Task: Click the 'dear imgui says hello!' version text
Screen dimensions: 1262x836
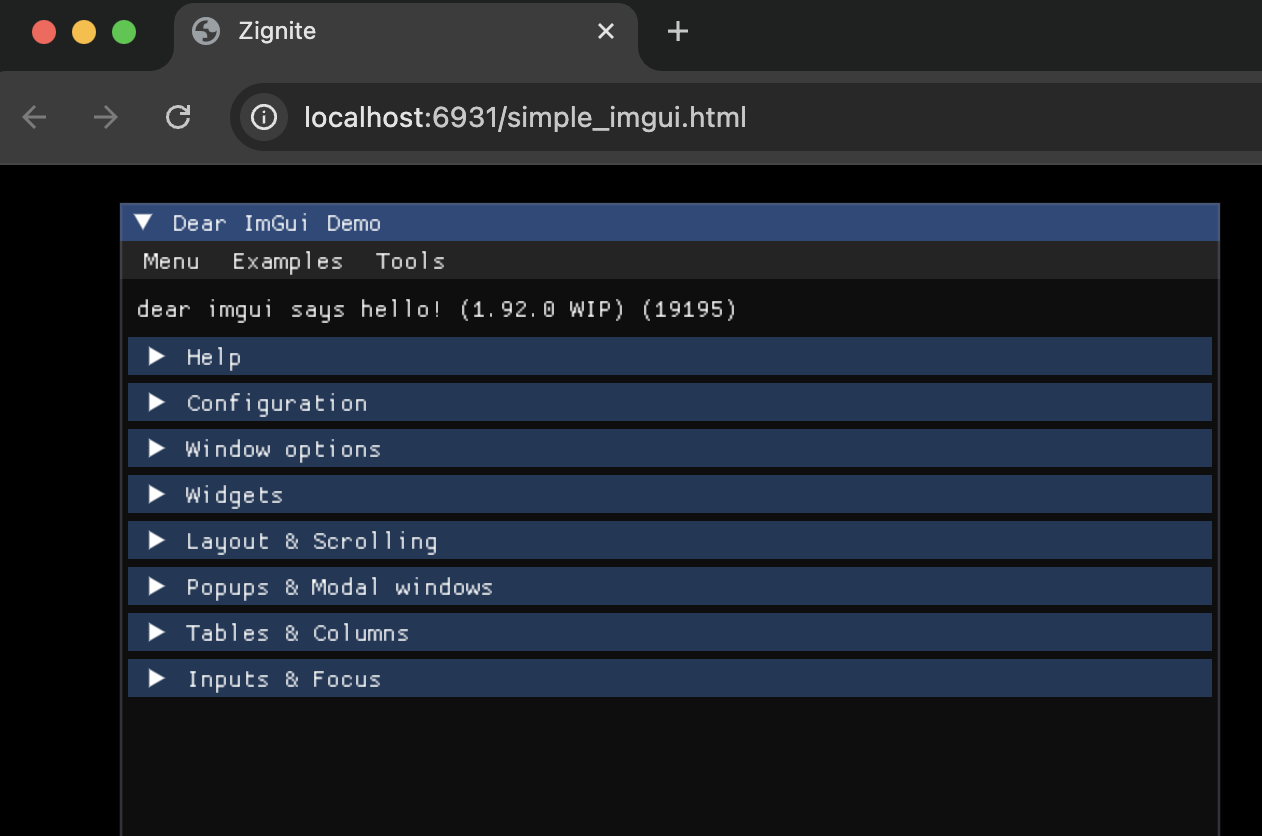Action: (x=437, y=309)
